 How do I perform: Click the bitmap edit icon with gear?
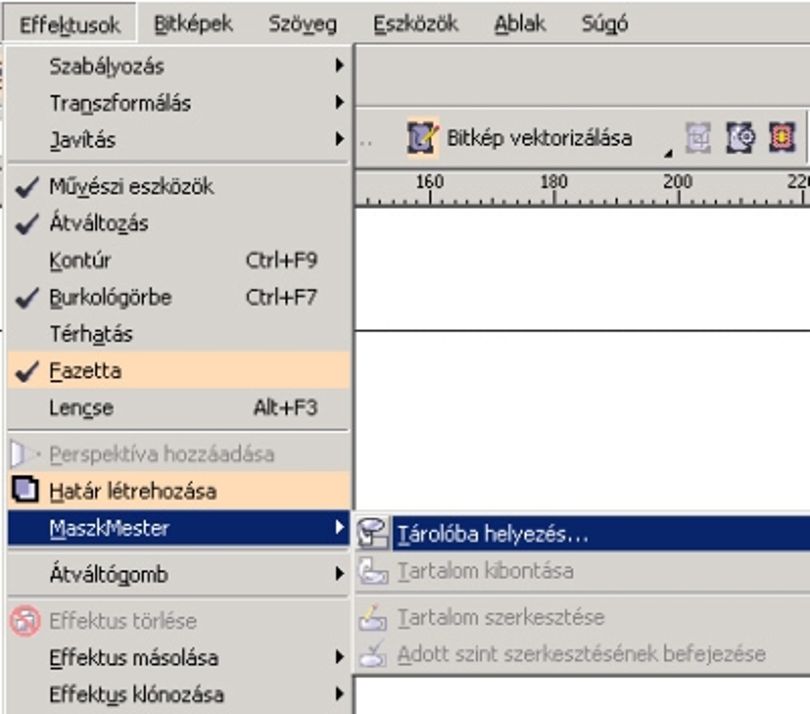point(741,137)
